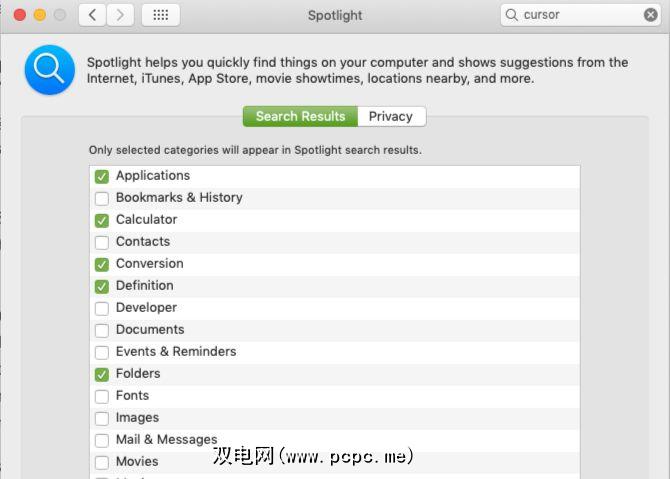Check the Events & Reminders box
Viewport: 670px width, 479px height.
[102, 352]
